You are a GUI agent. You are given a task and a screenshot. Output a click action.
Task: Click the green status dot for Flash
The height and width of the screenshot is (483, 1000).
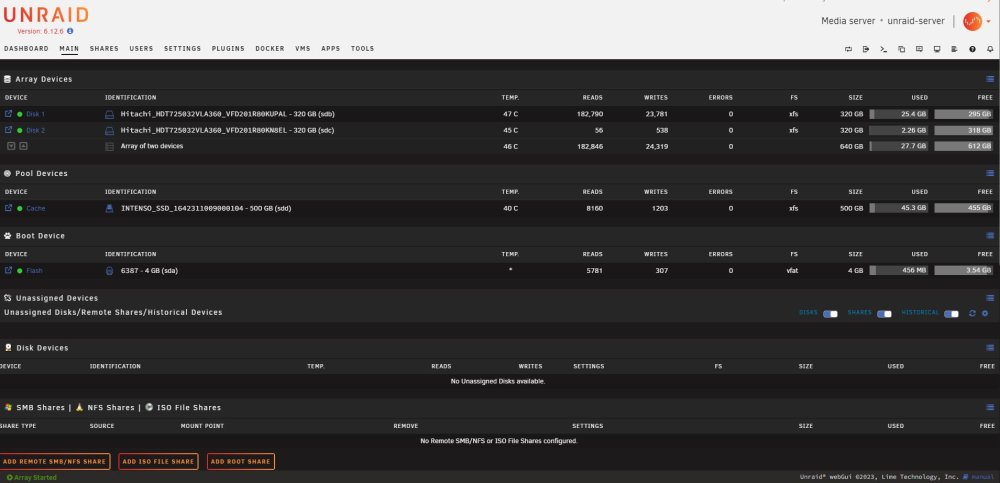pyautogui.click(x=20, y=271)
